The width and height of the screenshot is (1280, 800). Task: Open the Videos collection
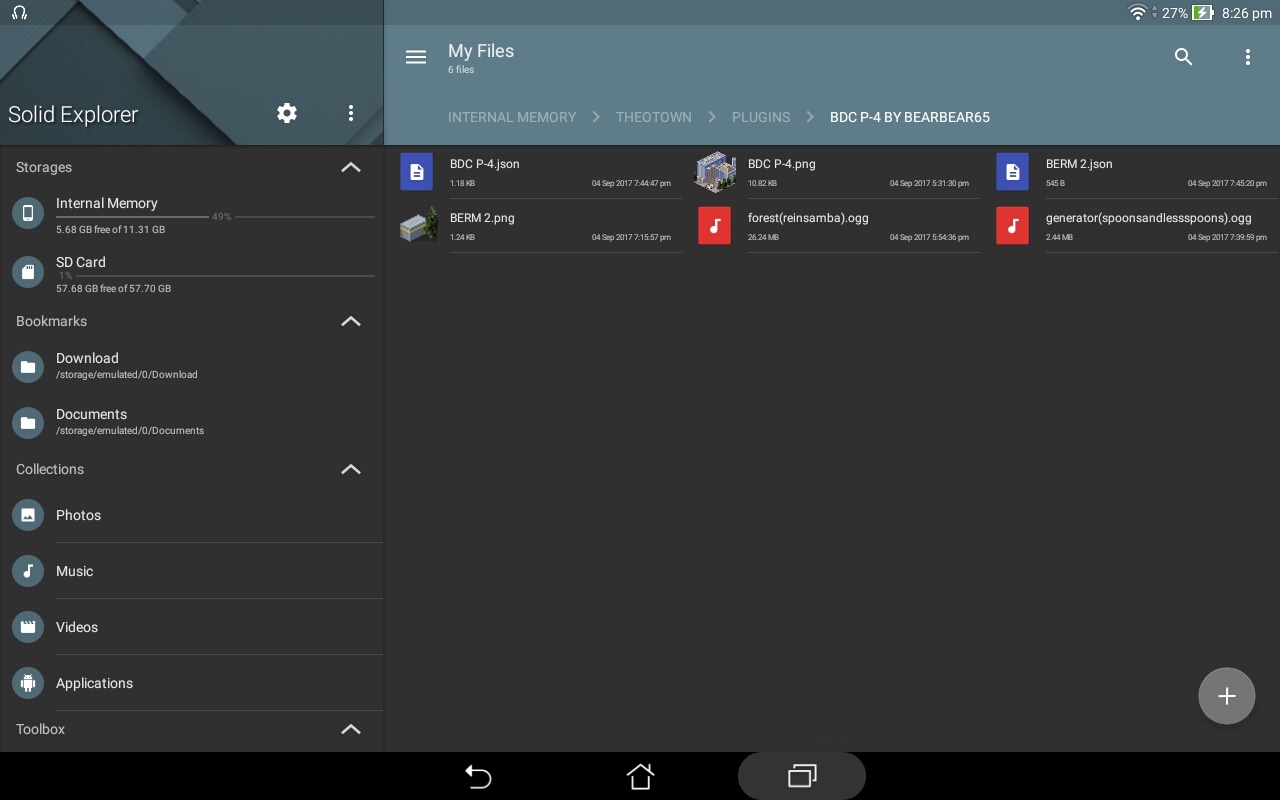pos(192,627)
